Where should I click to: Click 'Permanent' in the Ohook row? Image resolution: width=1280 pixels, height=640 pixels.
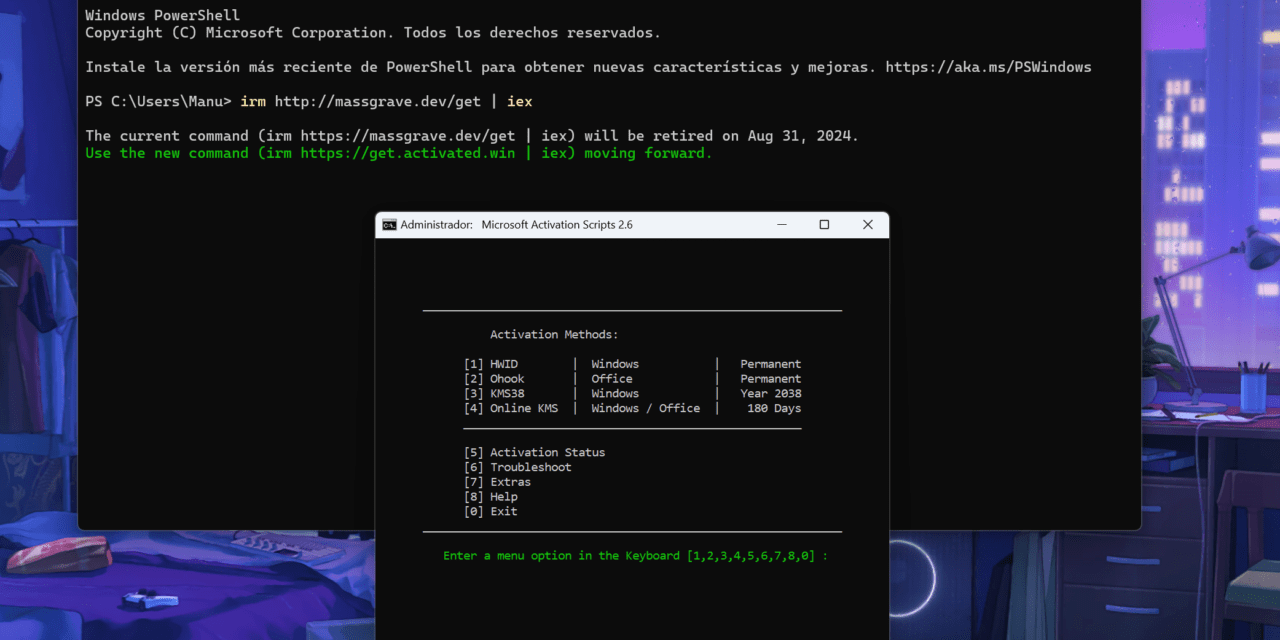(771, 379)
